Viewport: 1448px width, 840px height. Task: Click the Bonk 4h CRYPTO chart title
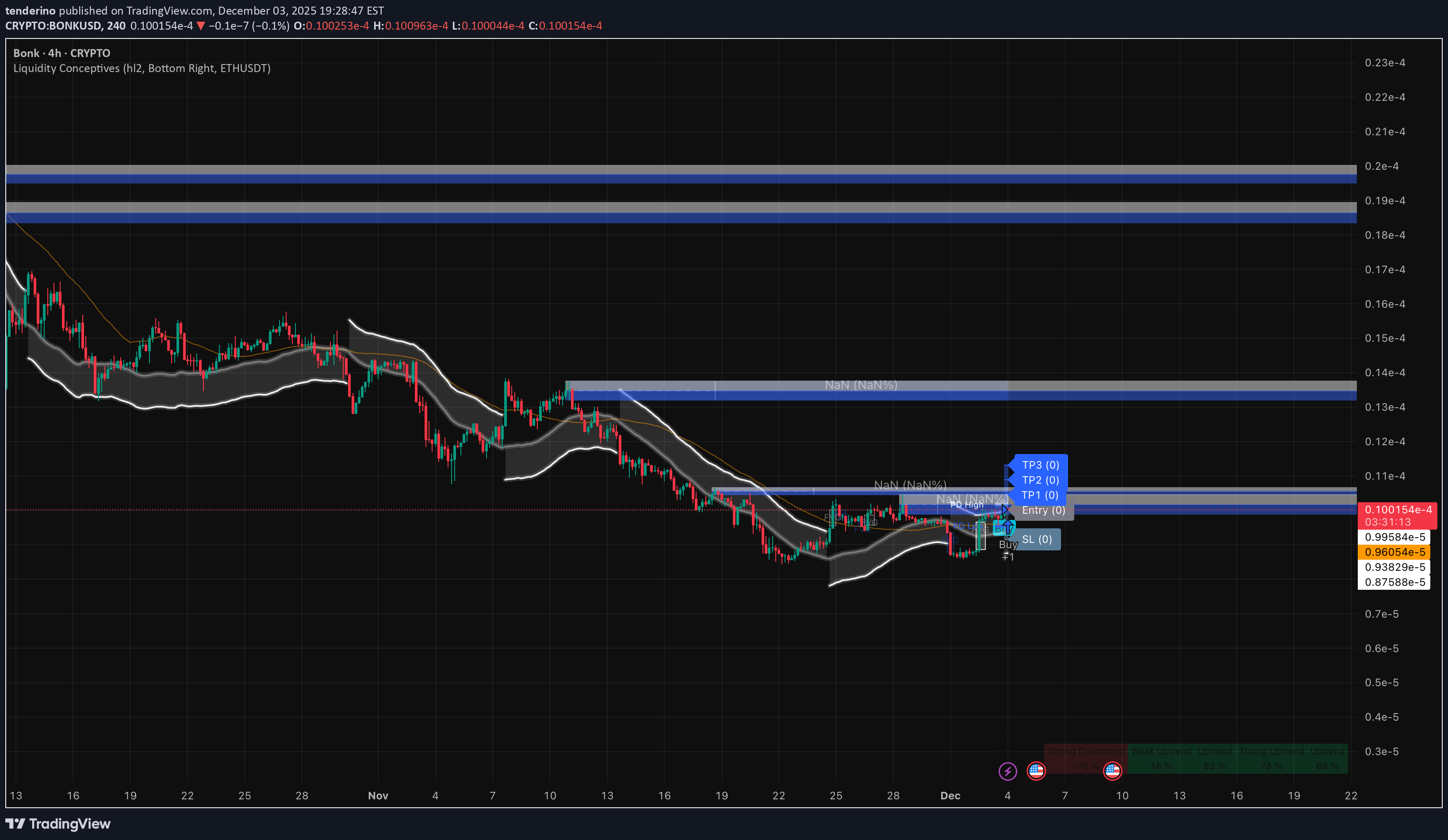coord(61,53)
